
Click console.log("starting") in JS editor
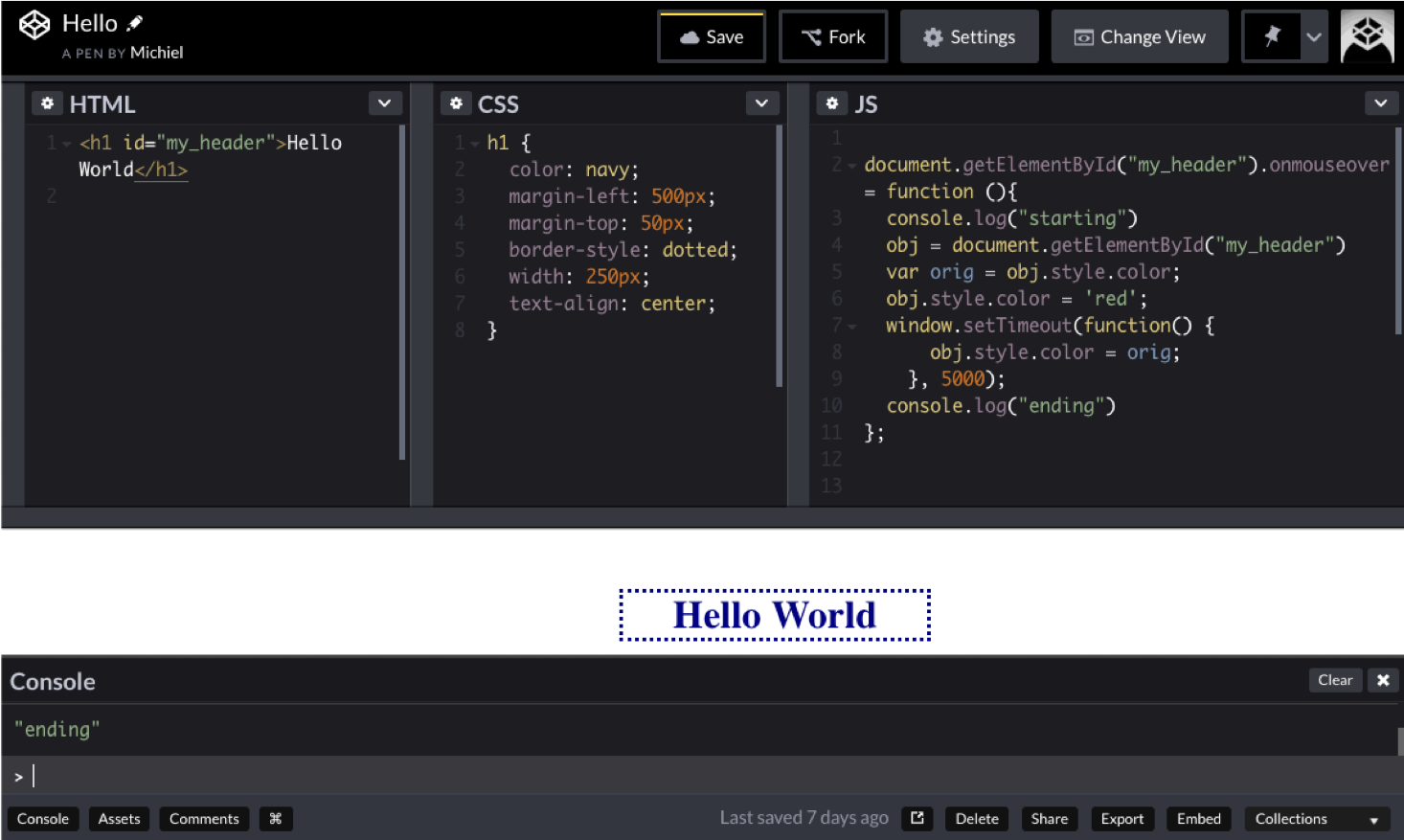tap(1011, 218)
